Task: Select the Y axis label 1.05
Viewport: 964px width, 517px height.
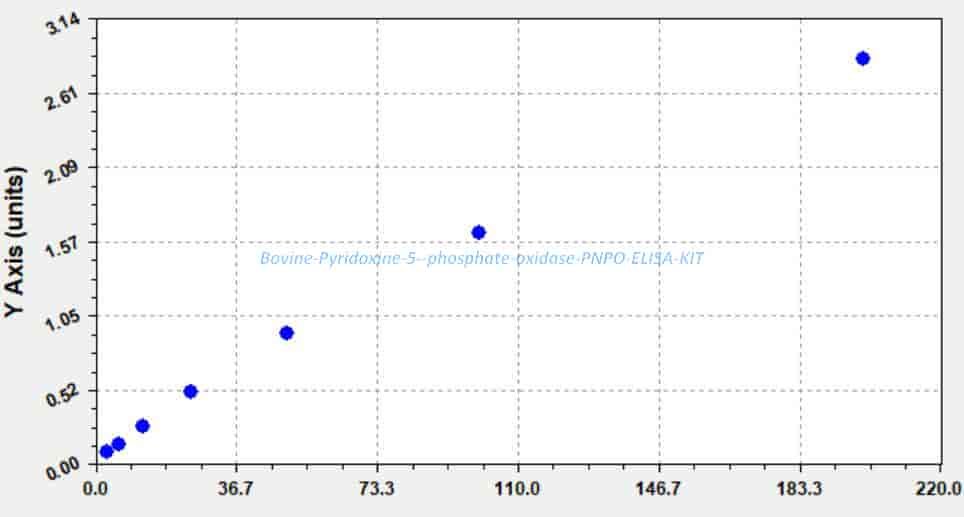Action: [63, 321]
